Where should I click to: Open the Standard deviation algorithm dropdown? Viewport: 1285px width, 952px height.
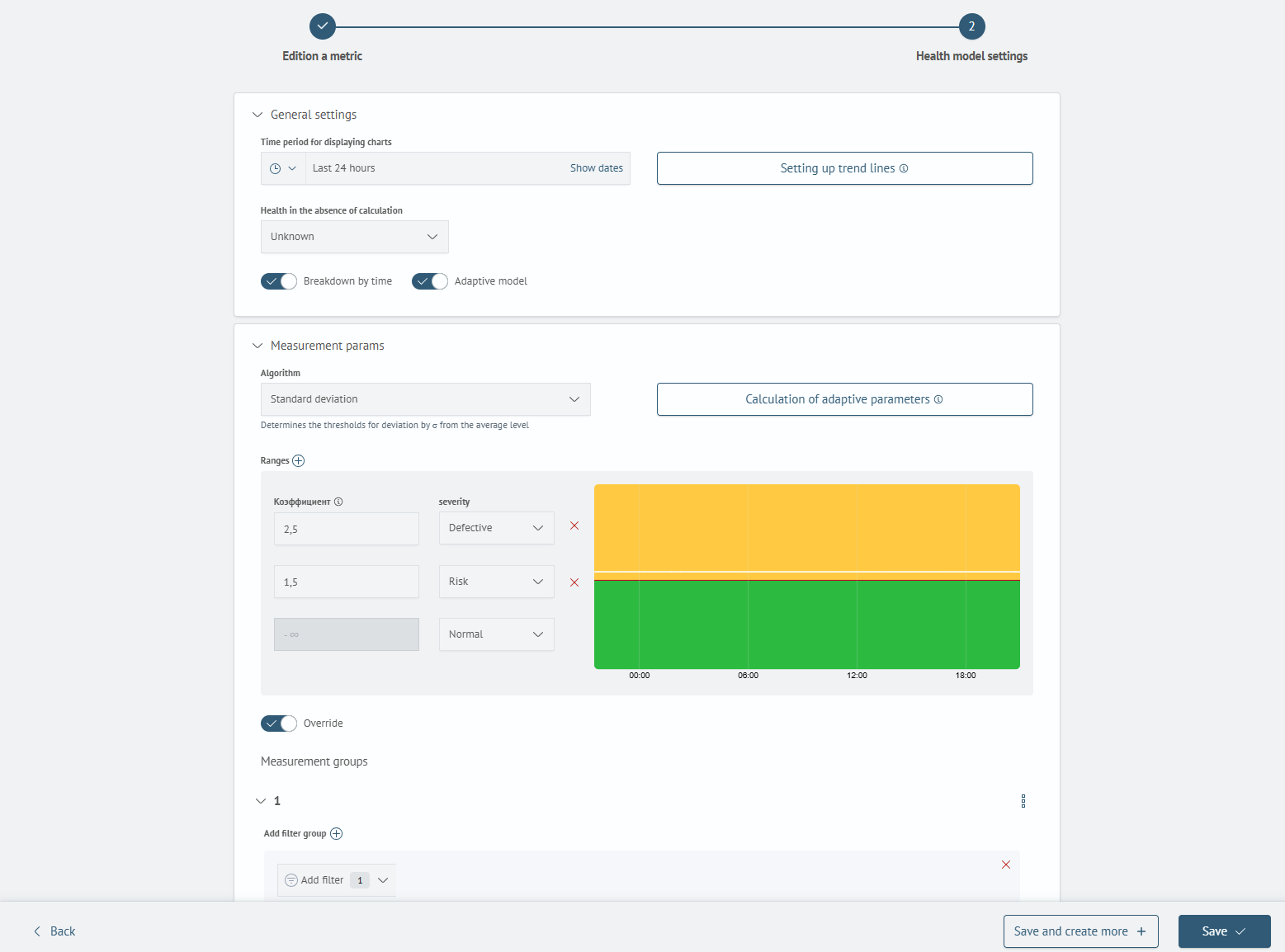click(426, 399)
